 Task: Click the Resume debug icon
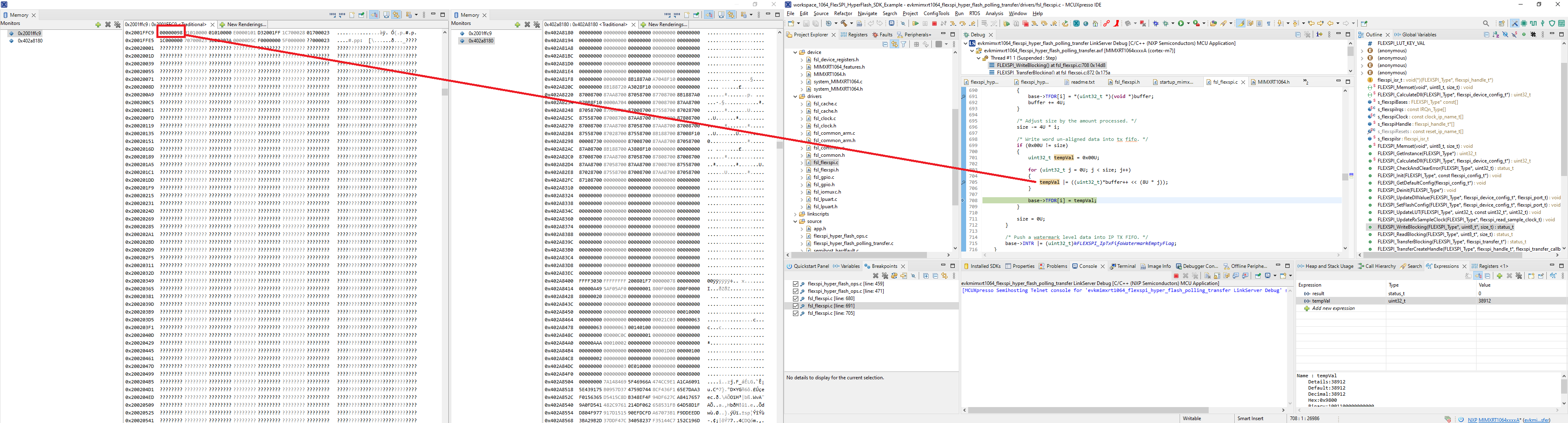point(915,23)
